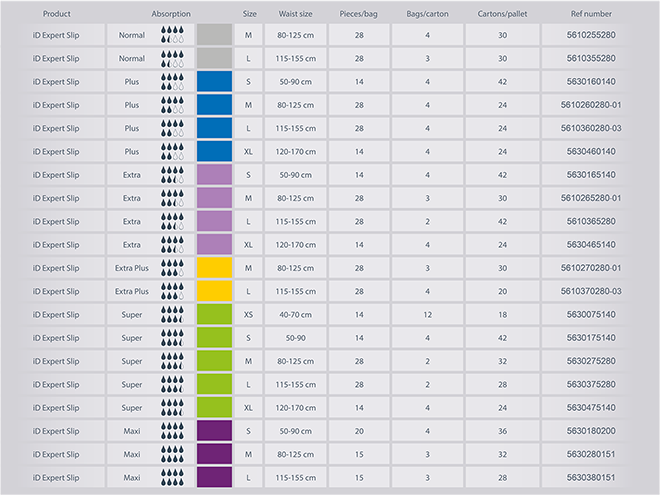The height and width of the screenshot is (495, 660).
Task: Click droplet absorption icon in row 5610270280-01
Action: 172,268
